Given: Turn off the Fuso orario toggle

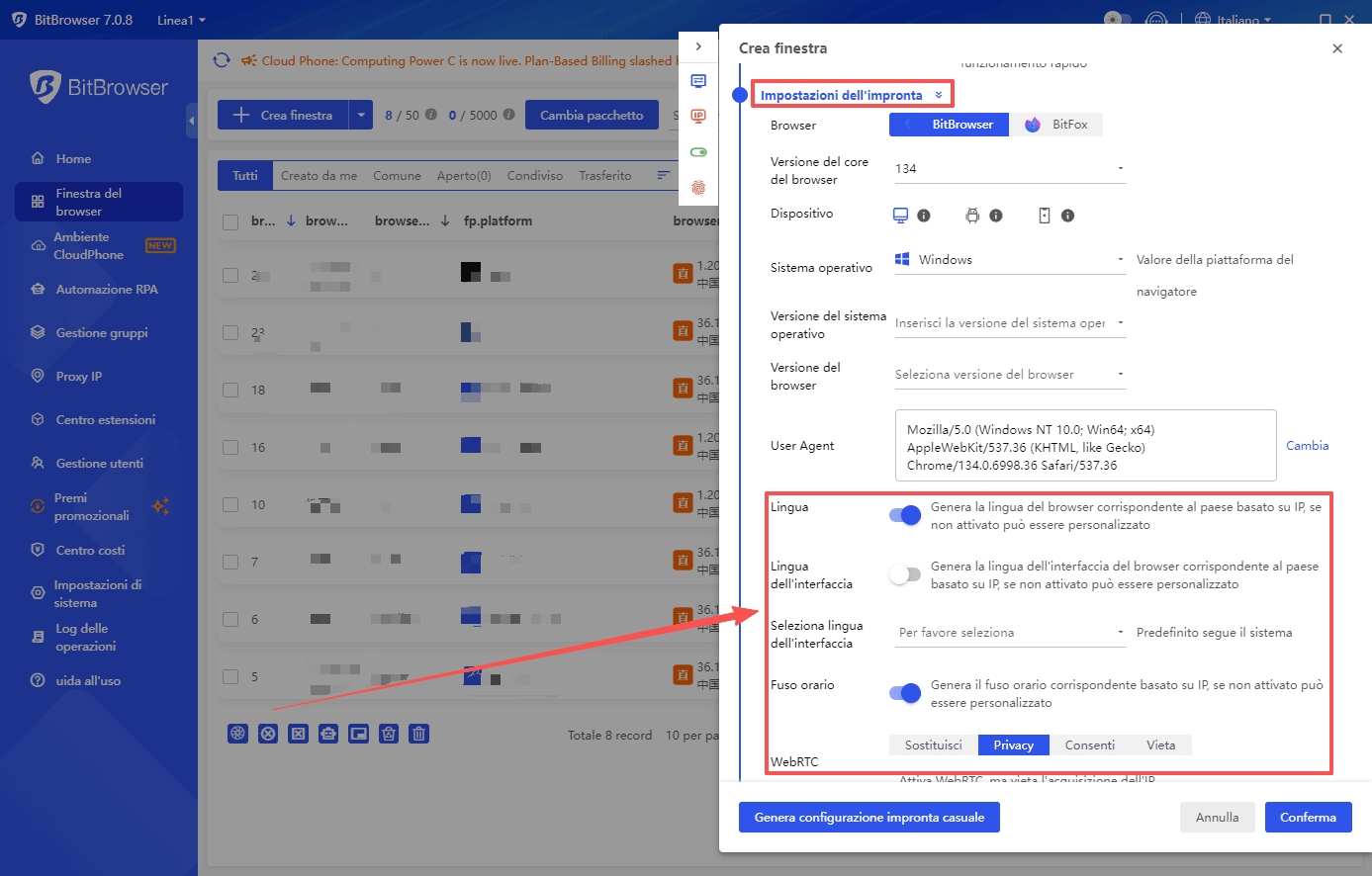Looking at the screenshot, I should click(x=904, y=693).
